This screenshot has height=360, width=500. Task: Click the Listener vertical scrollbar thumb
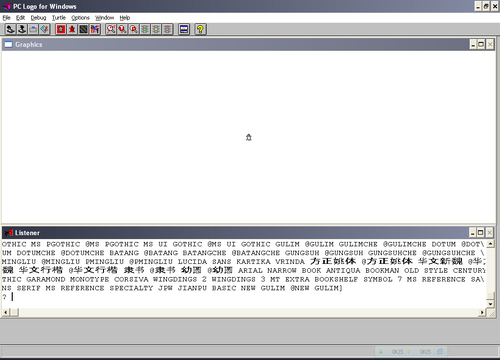click(x=490, y=296)
